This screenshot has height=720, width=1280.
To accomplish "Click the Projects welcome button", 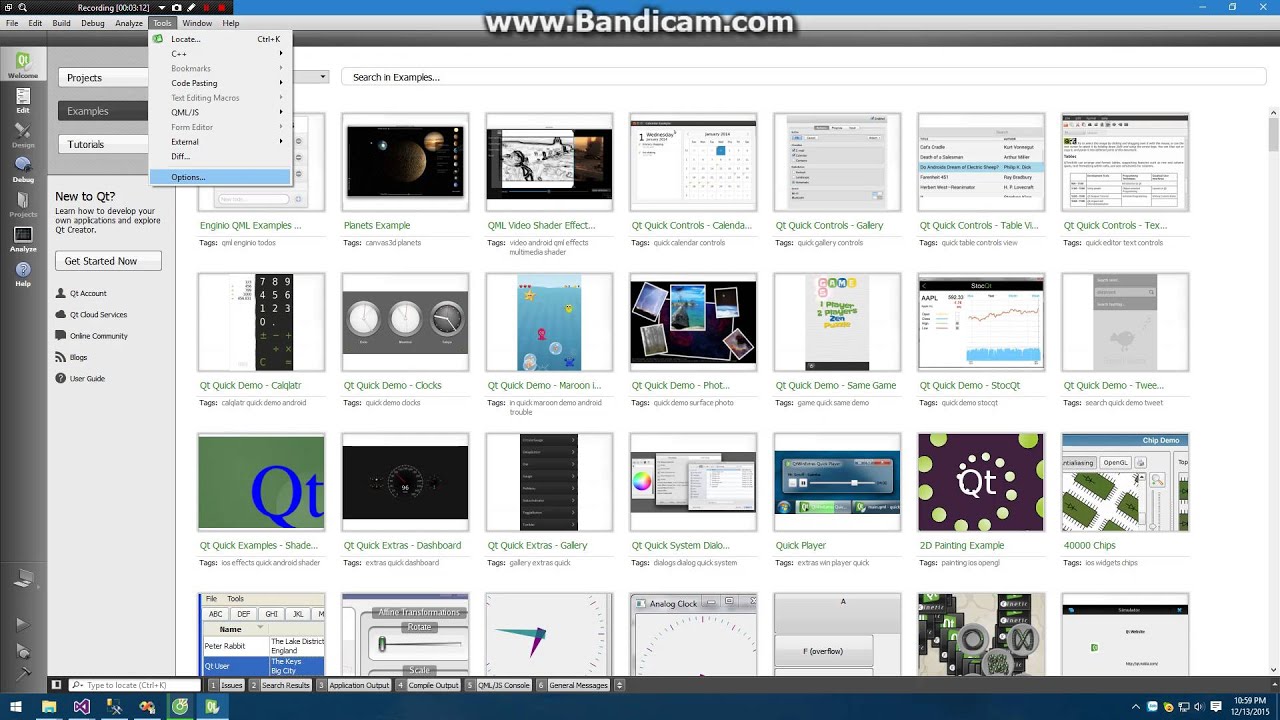I will 102,78.
